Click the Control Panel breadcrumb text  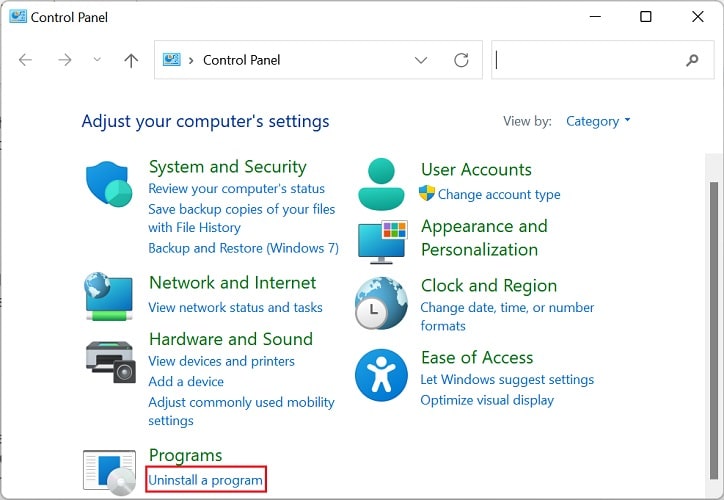(x=241, y=60)
